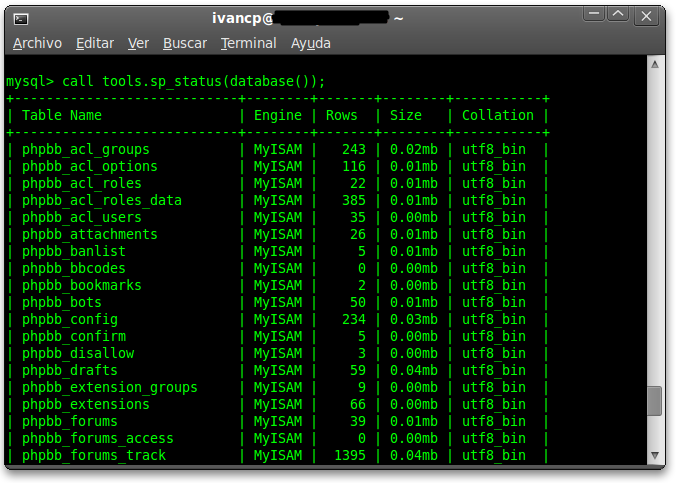Screen dimensions: 676x483
Task: Click the 116 row count value
Action: 354,166
